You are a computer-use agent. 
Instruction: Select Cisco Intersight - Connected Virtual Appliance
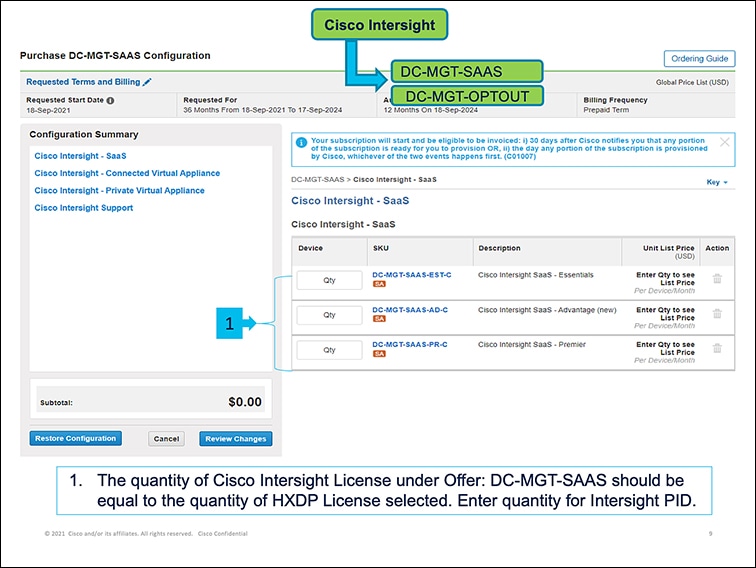127,173
